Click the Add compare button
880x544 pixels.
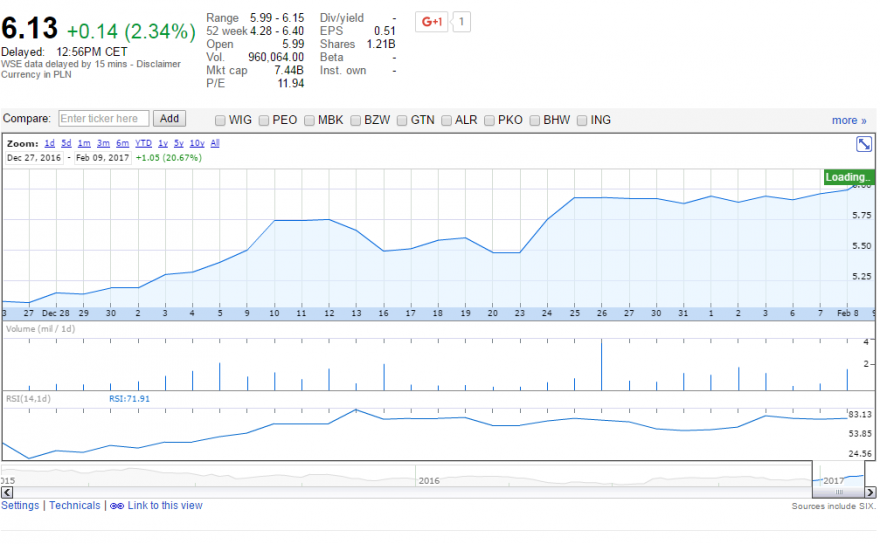click(169, 119)
